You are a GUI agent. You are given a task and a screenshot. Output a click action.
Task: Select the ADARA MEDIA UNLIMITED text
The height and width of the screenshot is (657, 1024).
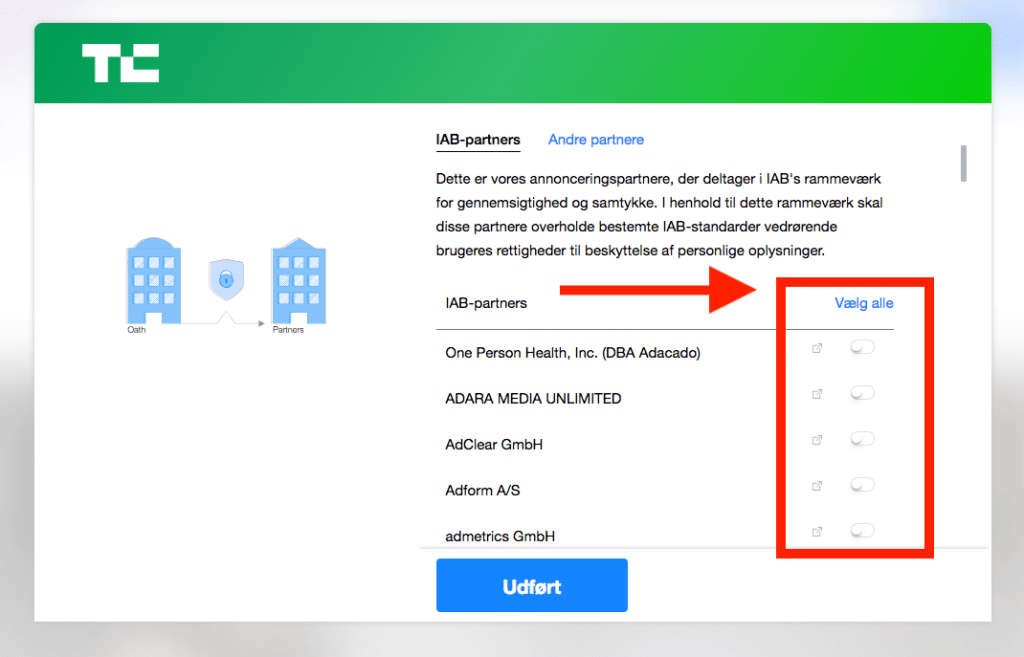click(x=533, y=398)
